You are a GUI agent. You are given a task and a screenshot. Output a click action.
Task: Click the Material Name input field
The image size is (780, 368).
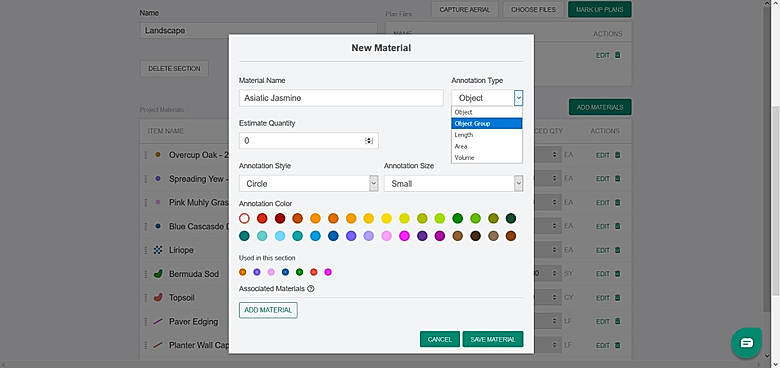pos(341,98)
